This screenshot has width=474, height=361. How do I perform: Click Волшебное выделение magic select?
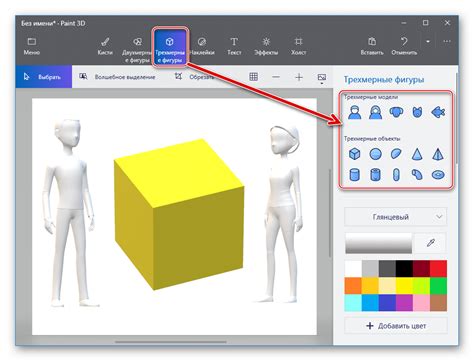pos(117,77)
